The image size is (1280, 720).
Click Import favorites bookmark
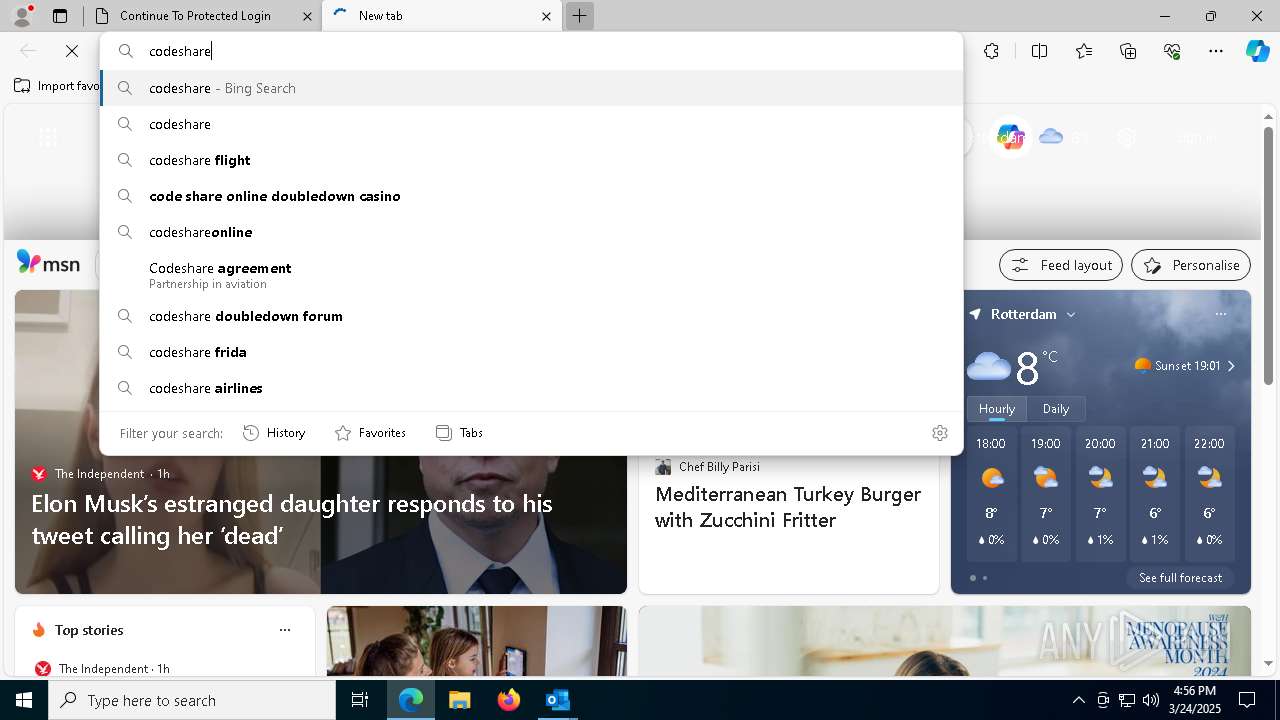click(57, 86)
